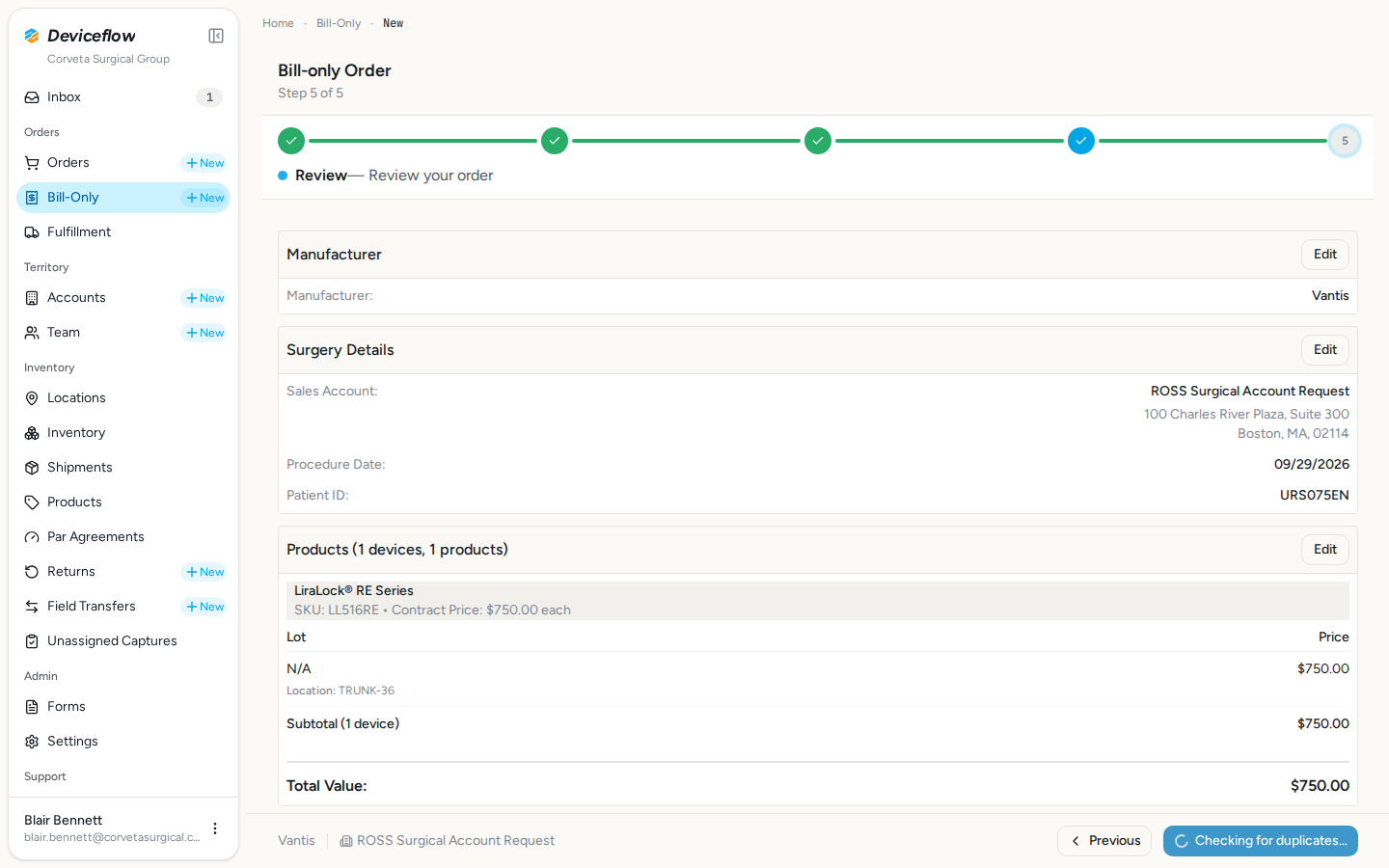Click the Inventory boxes icon

coord(32,433)
